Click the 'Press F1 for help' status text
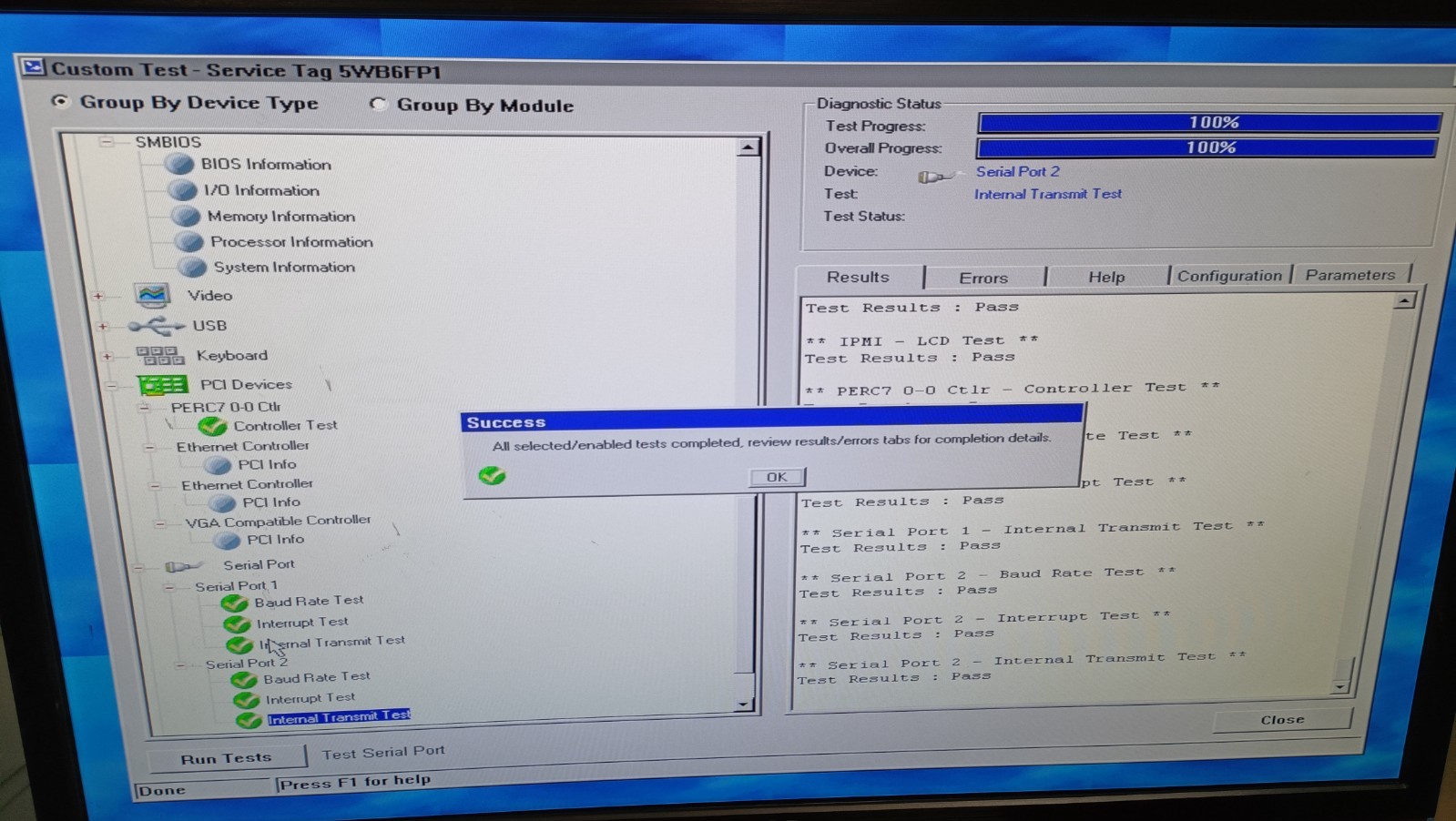1456x821 pixels. click(x=355, y=782)
